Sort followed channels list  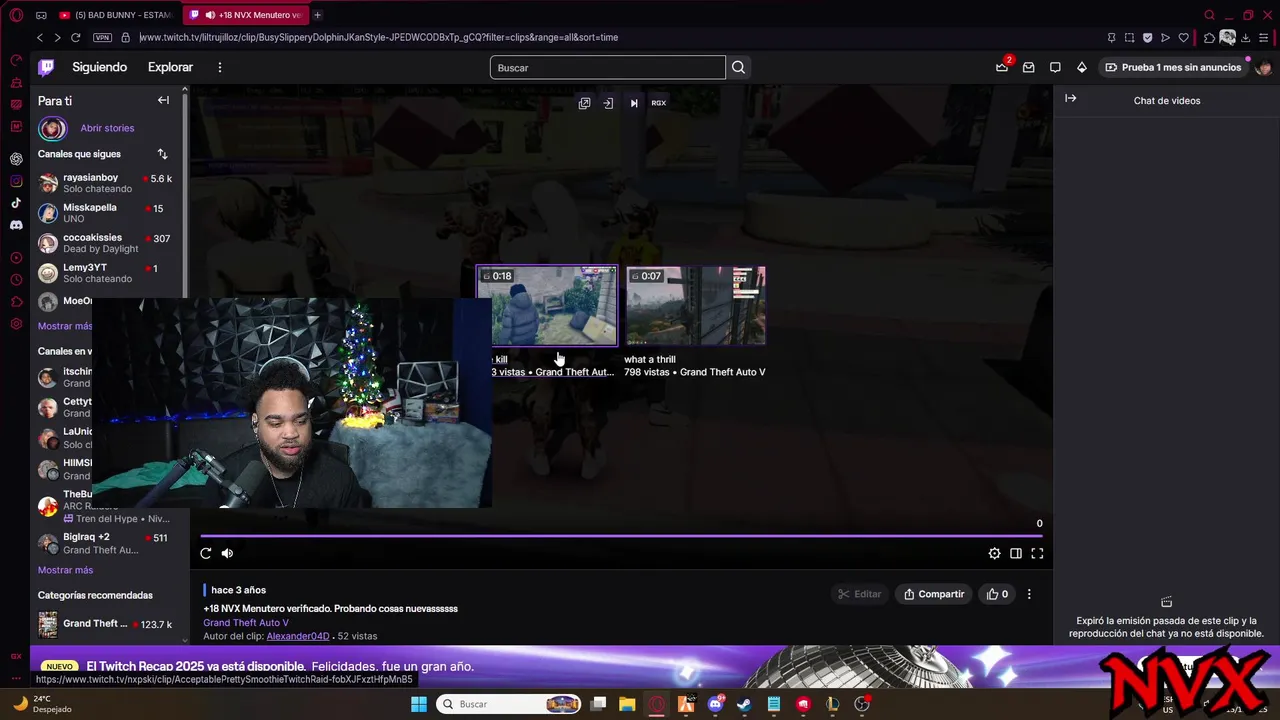pyautogui.click(x=162, y=154)
